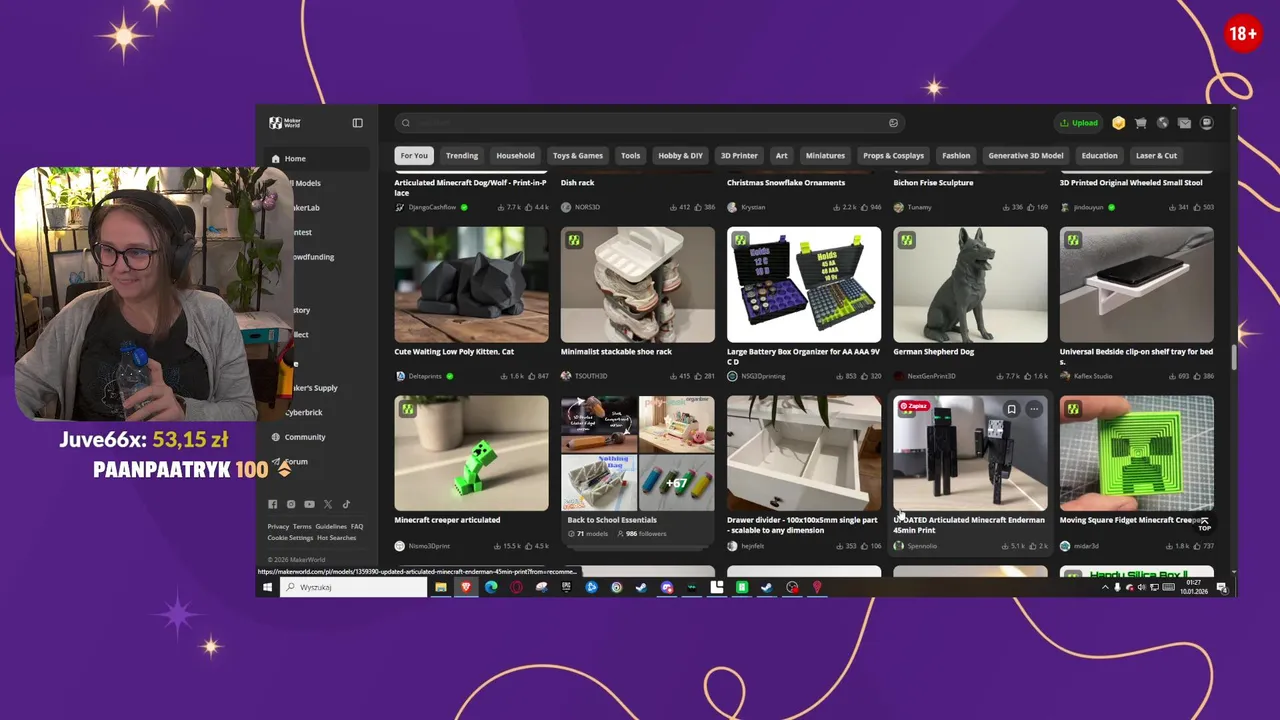Viewport: 1280px width, 720px height.
Task: Collapse the sidebar panel icon
Action: tap(357, 123)
